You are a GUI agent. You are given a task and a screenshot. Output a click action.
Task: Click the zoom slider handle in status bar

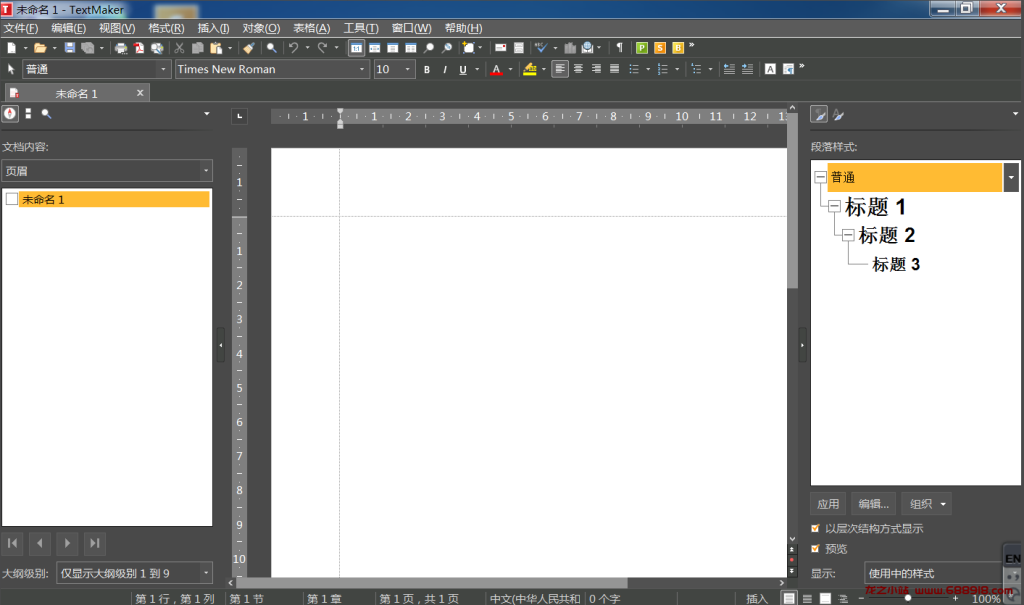click(908, 598)
